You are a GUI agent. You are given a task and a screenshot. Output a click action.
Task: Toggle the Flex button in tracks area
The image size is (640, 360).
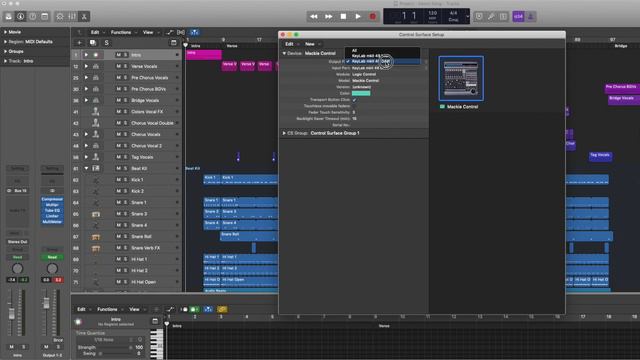(x=181, y=32)
